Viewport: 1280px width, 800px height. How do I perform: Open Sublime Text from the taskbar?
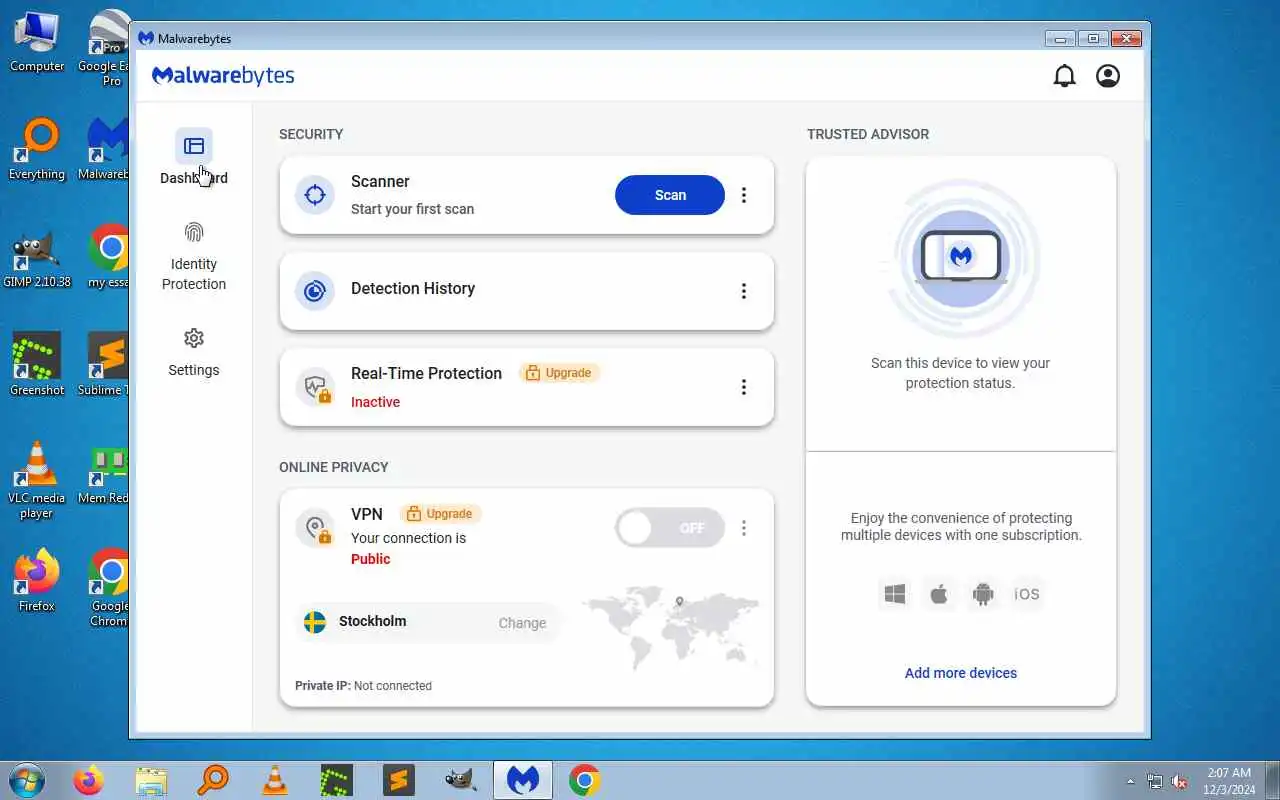click(399, 780)
